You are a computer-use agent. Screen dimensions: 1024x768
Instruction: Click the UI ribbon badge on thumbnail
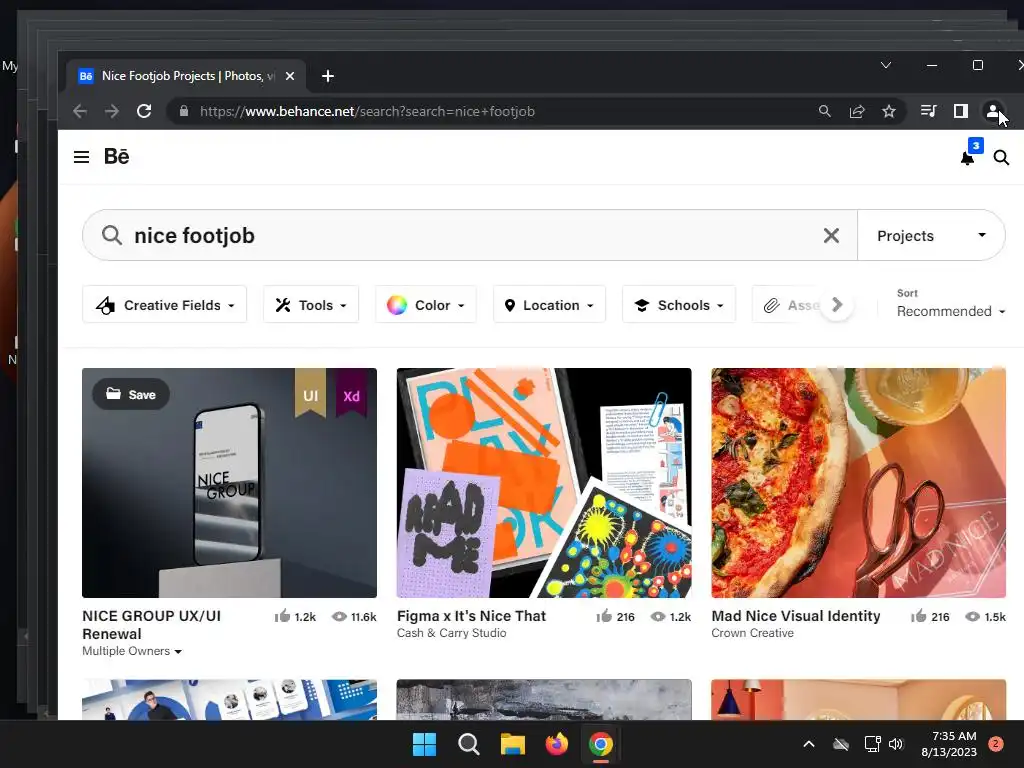pyautogui.click(x=311, y=393)
